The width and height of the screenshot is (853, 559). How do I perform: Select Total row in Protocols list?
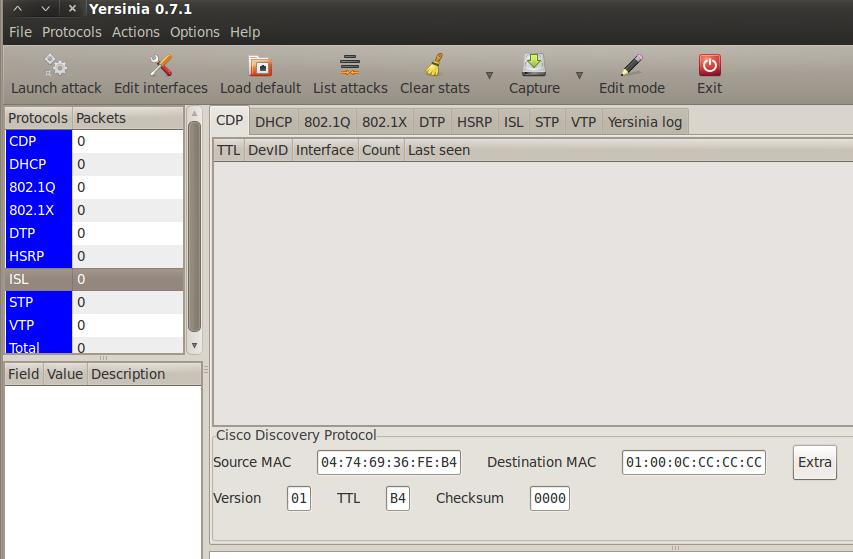(94, 346)
